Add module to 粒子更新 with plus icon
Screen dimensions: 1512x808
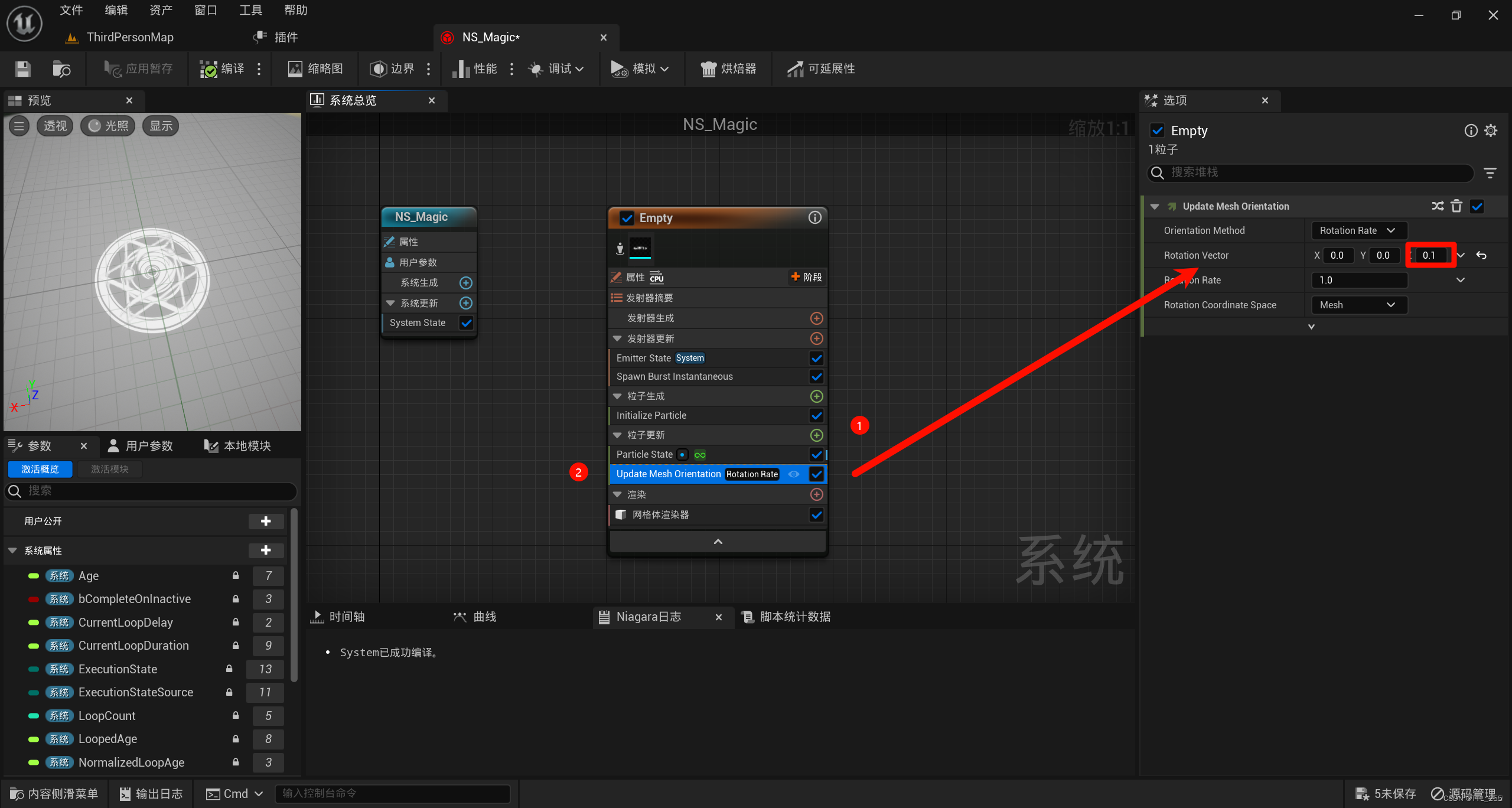tap(816, 435)
